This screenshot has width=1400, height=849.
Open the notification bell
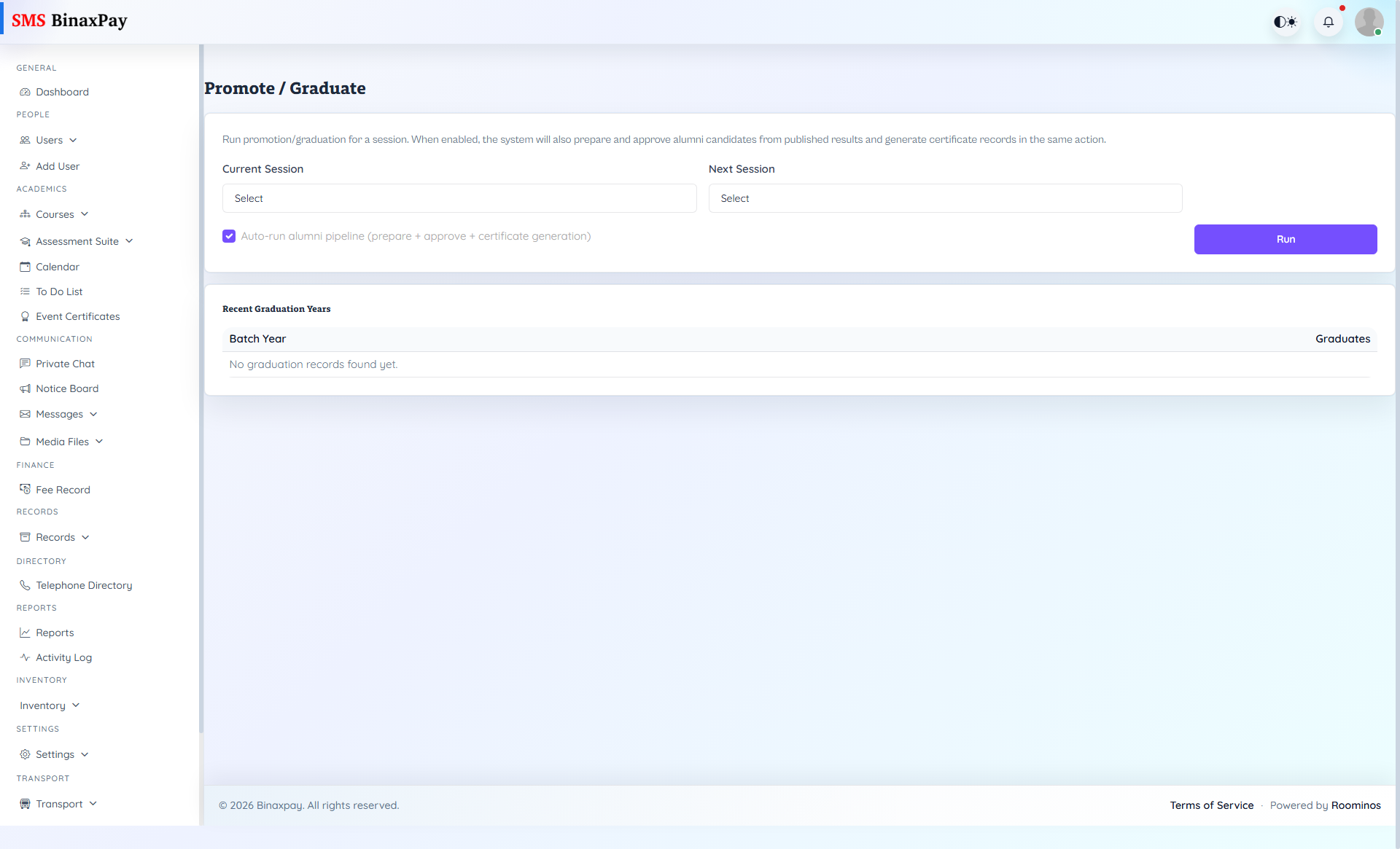point(1329,22)
